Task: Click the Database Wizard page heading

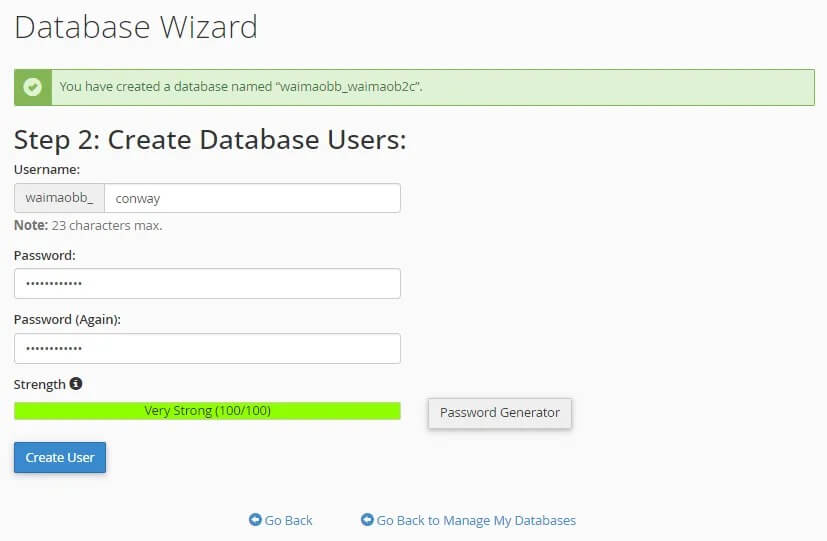Action: [136, 27]
